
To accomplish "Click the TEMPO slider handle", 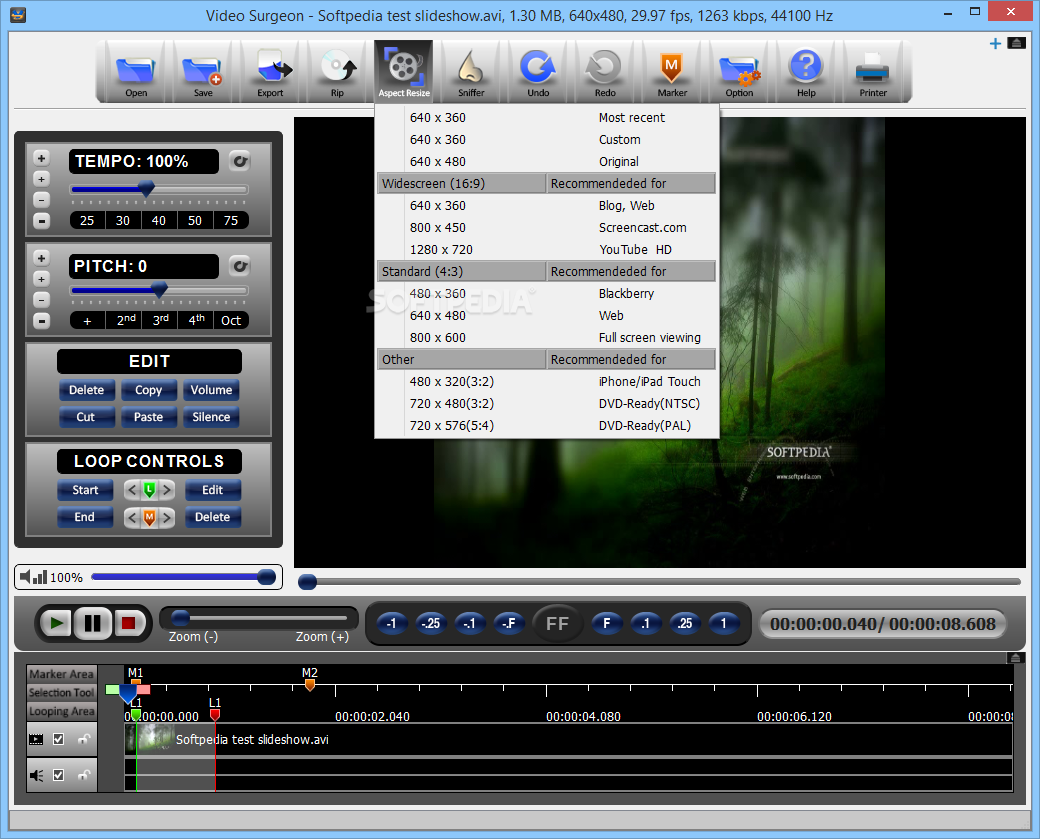I will click(147, 189).
